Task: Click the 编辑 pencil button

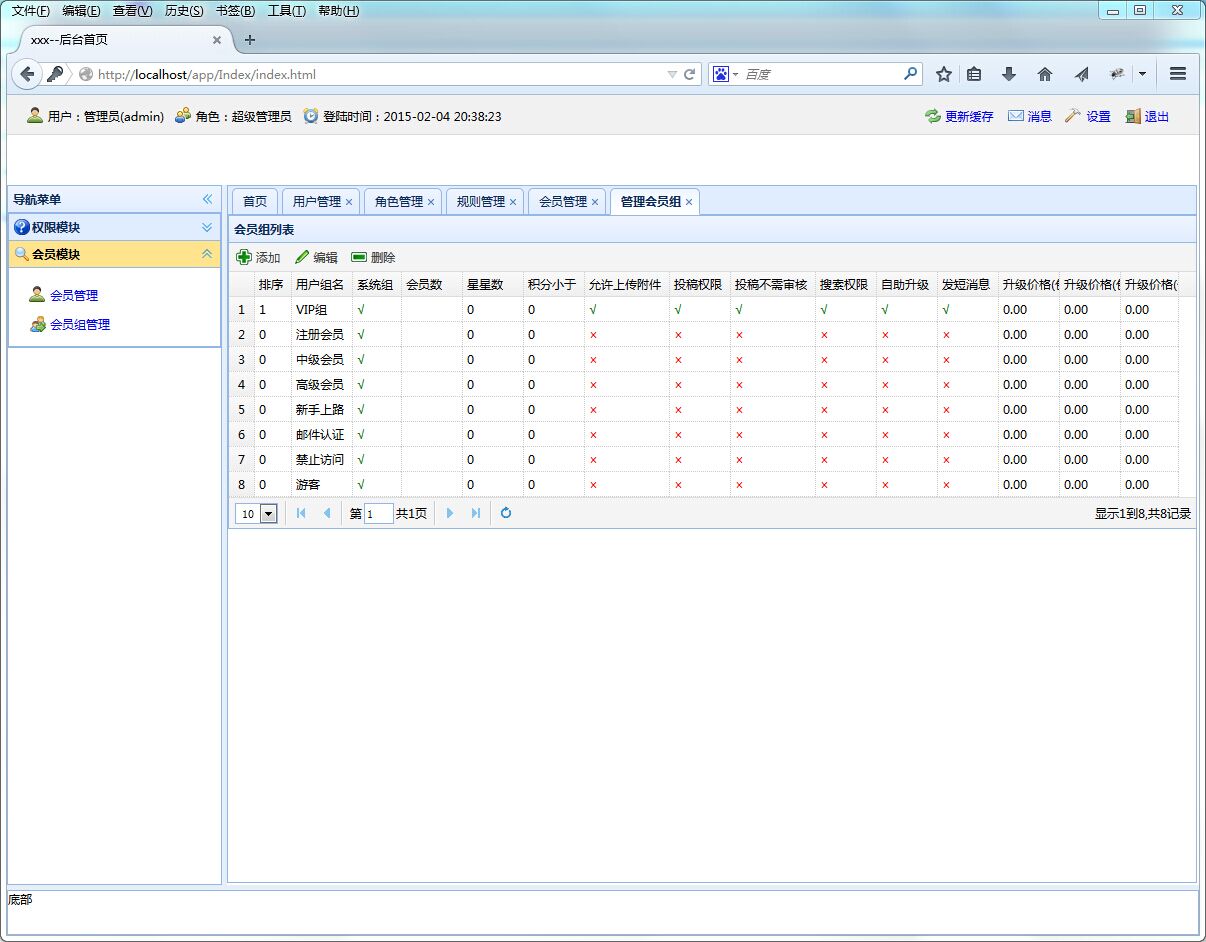Action: pyautogui.click(x=316, y=257)
